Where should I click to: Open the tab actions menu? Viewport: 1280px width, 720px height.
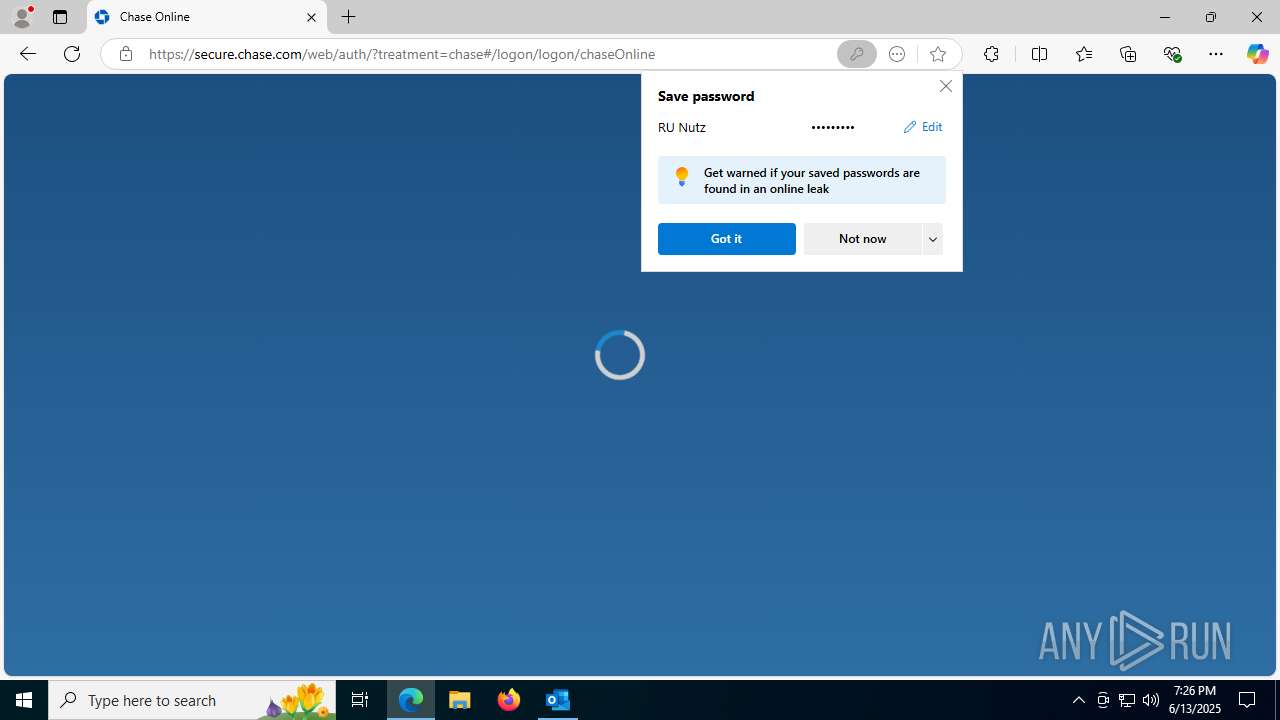click(60, 17)
